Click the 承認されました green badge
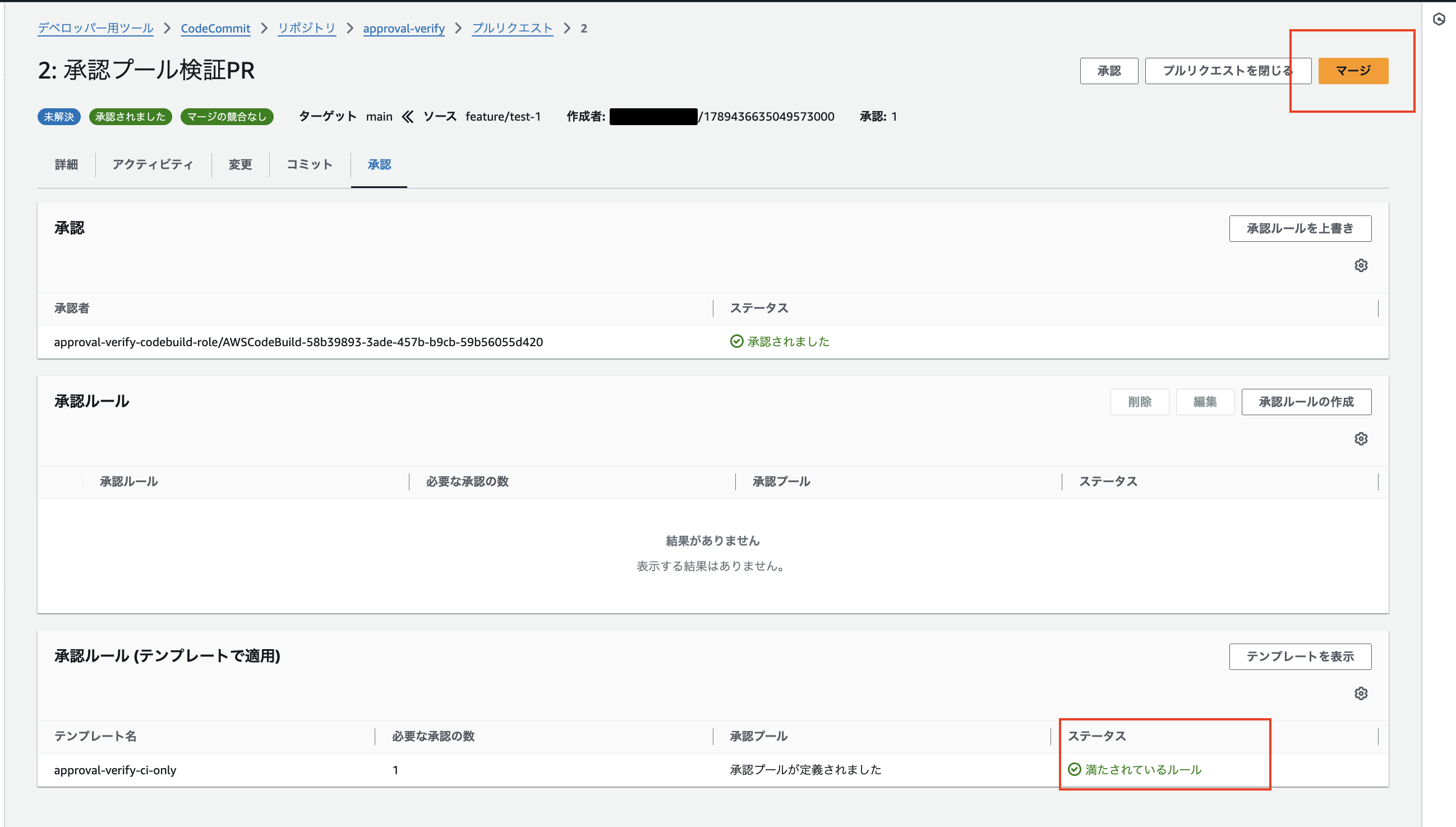1456x827 pixels. (131, 117)
